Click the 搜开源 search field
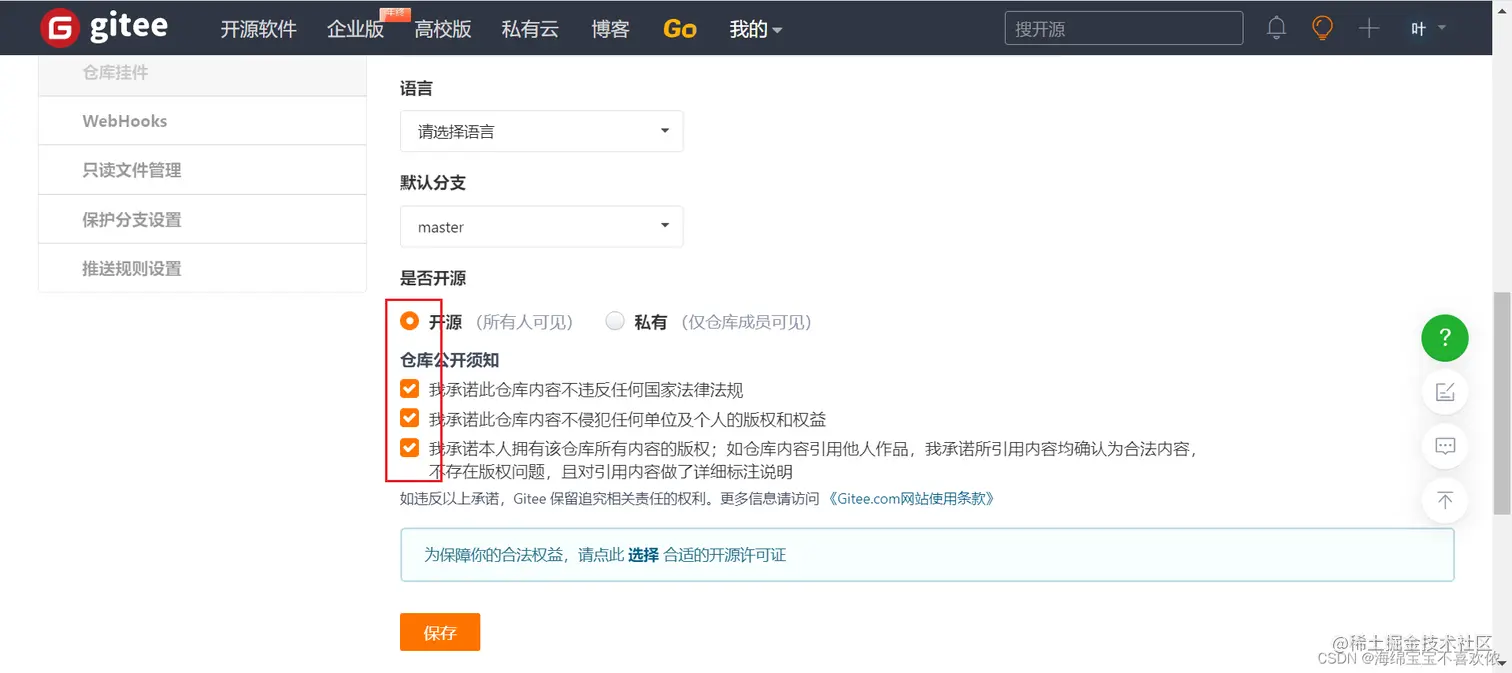Viewport: 1512px width, 673px height. (x=1124, y=28)
